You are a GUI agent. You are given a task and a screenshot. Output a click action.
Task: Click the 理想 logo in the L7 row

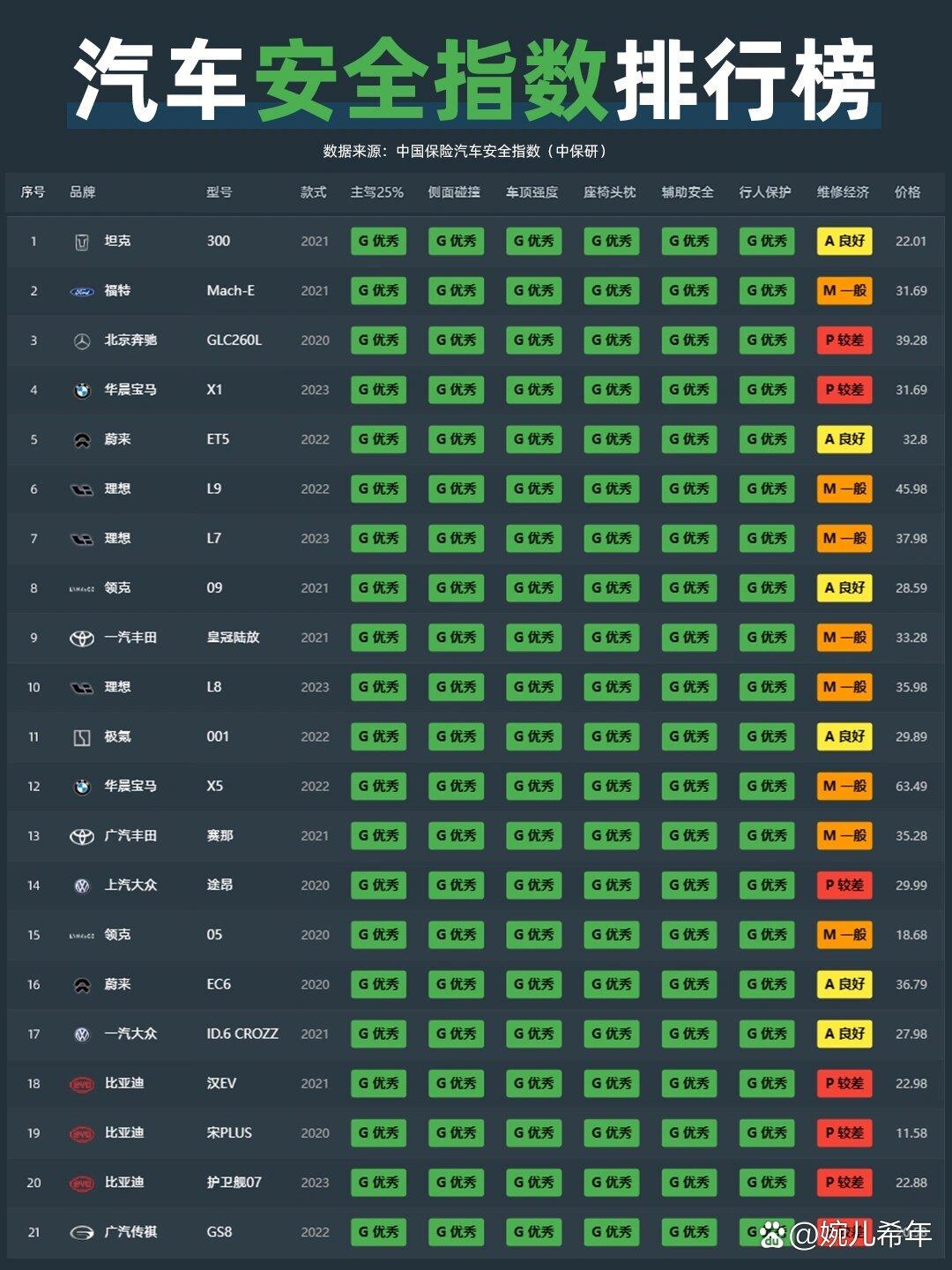click(x=82, y=539)
